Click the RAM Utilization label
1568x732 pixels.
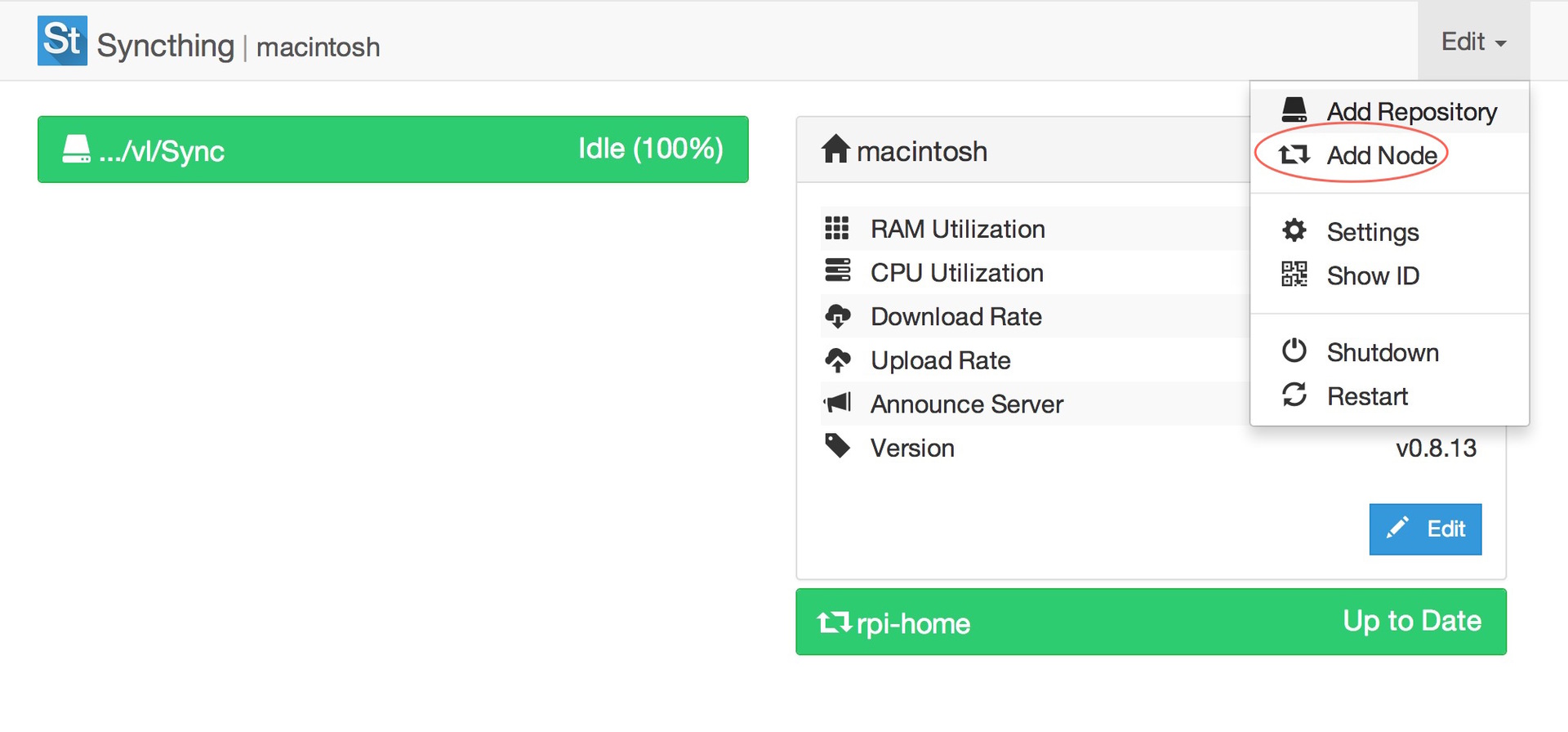[x=958, y=230]
